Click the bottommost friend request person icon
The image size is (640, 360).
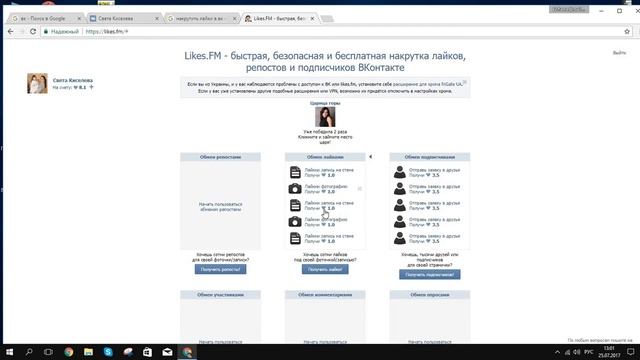click(400, 238)
